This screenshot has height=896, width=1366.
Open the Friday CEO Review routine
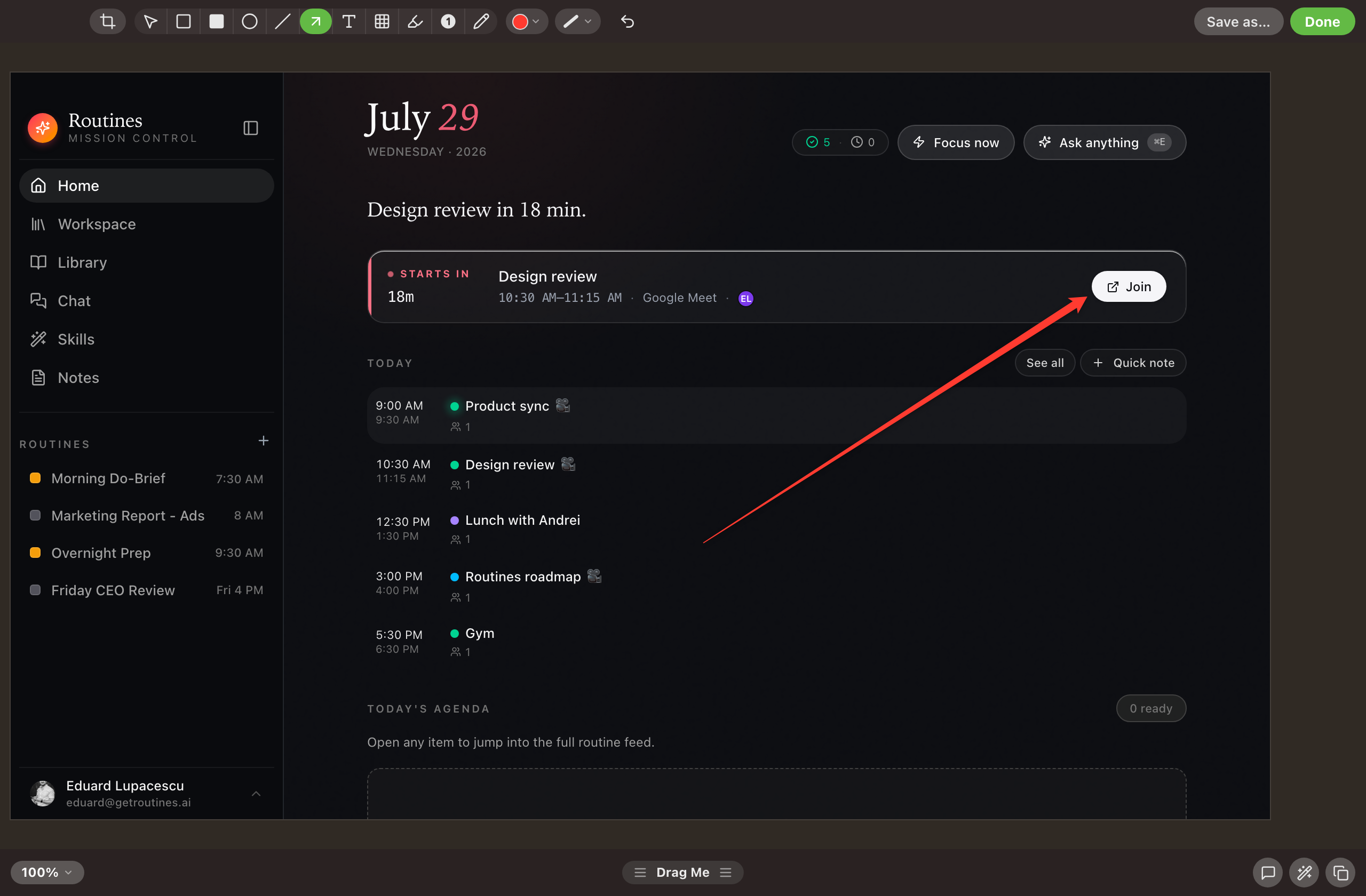[146, 590]
